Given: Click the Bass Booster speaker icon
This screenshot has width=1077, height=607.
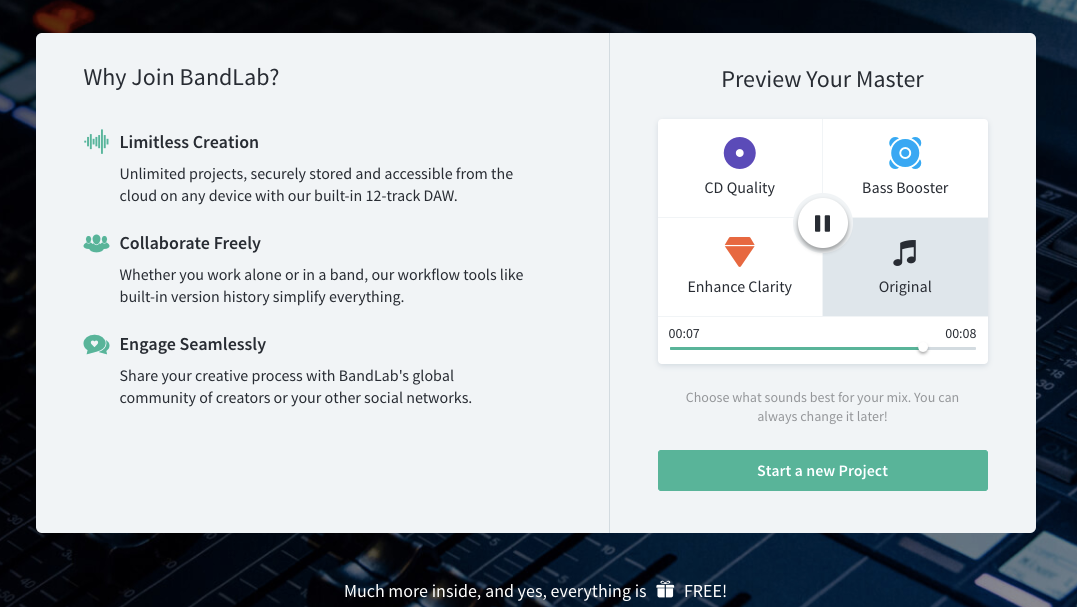Looking at the screenshot, I should tap(905, 153).
